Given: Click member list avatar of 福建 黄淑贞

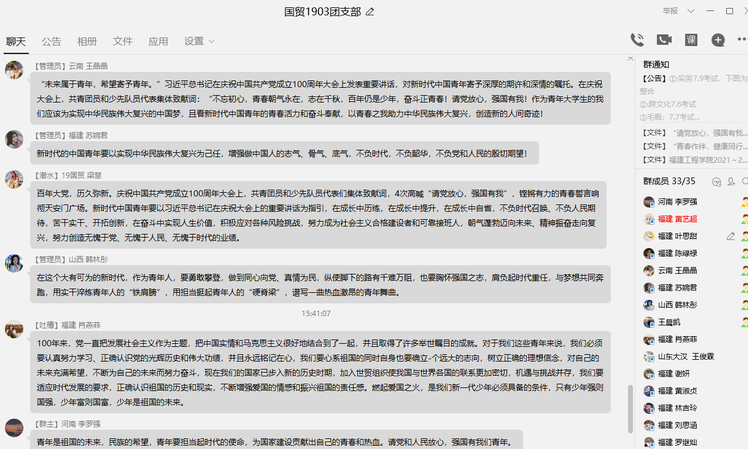Looking at the screenshot, I should [x=649, y=391].
